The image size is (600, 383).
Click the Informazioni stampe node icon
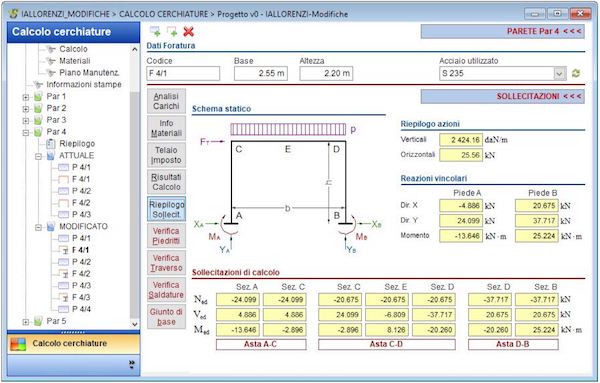point(38,85)
